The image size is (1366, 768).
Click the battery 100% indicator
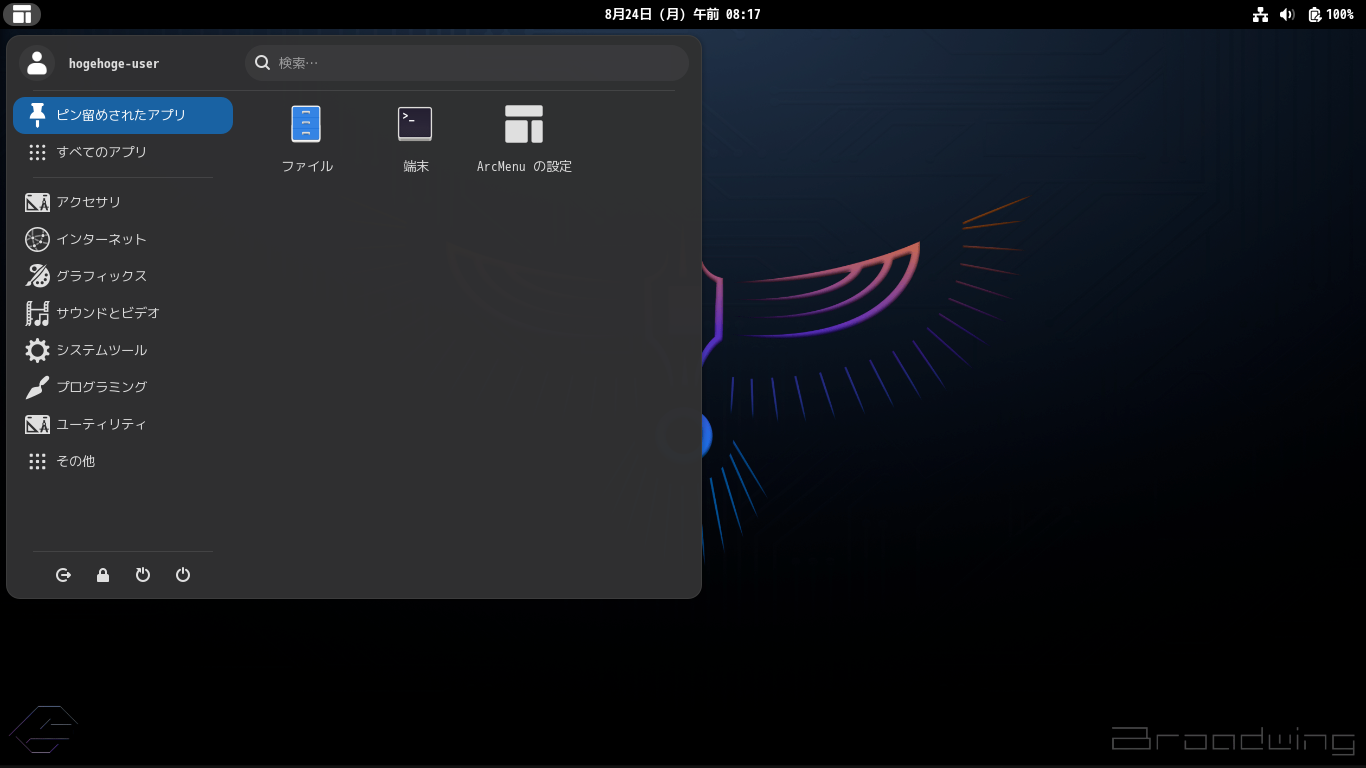[x=1331, y=14]
